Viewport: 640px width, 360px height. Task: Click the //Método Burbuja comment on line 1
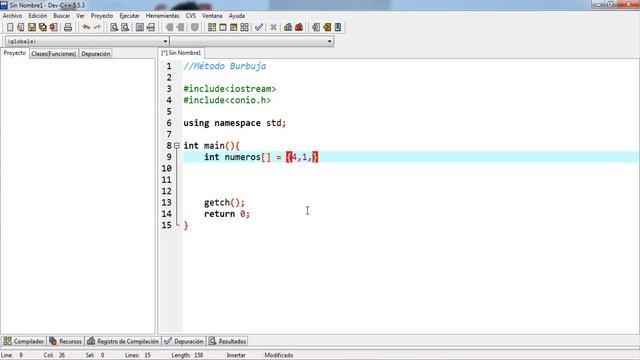pyautogui.click(x=225, y=66)
